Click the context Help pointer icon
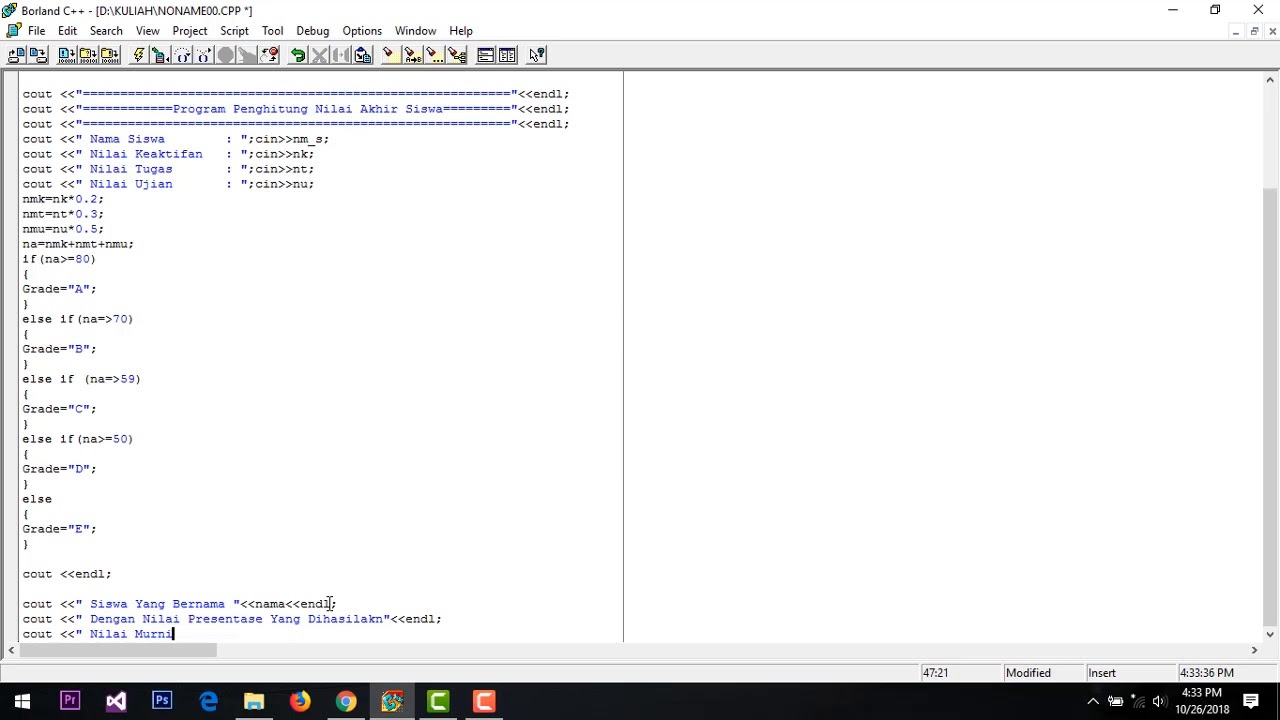This screenshot has height=720, width=1280. [537, 55]
